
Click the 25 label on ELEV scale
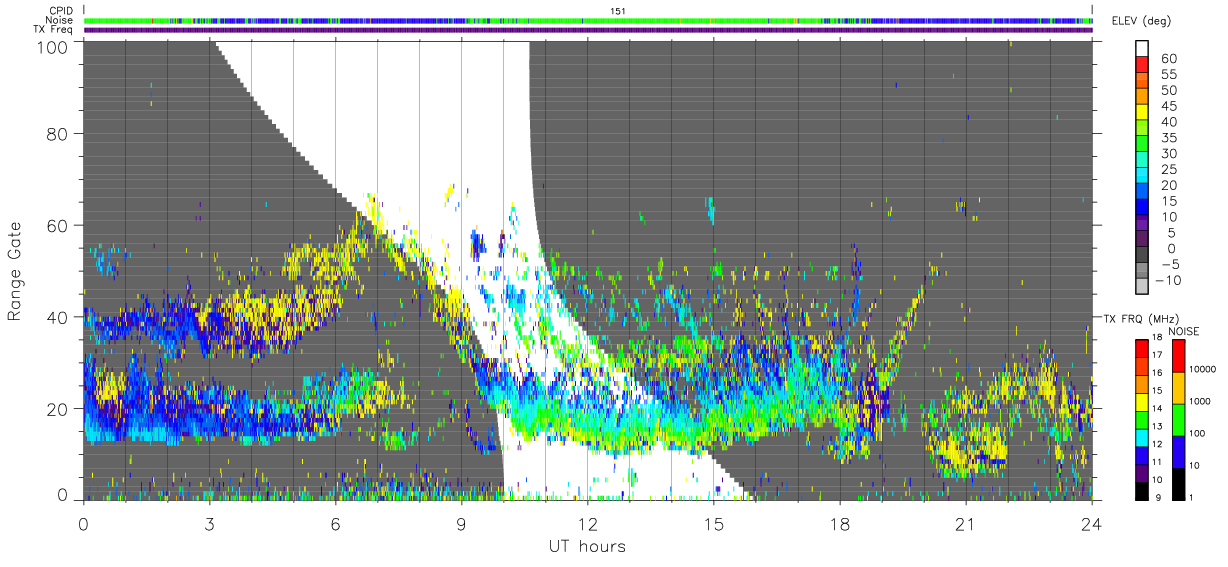coord(1168,169)
